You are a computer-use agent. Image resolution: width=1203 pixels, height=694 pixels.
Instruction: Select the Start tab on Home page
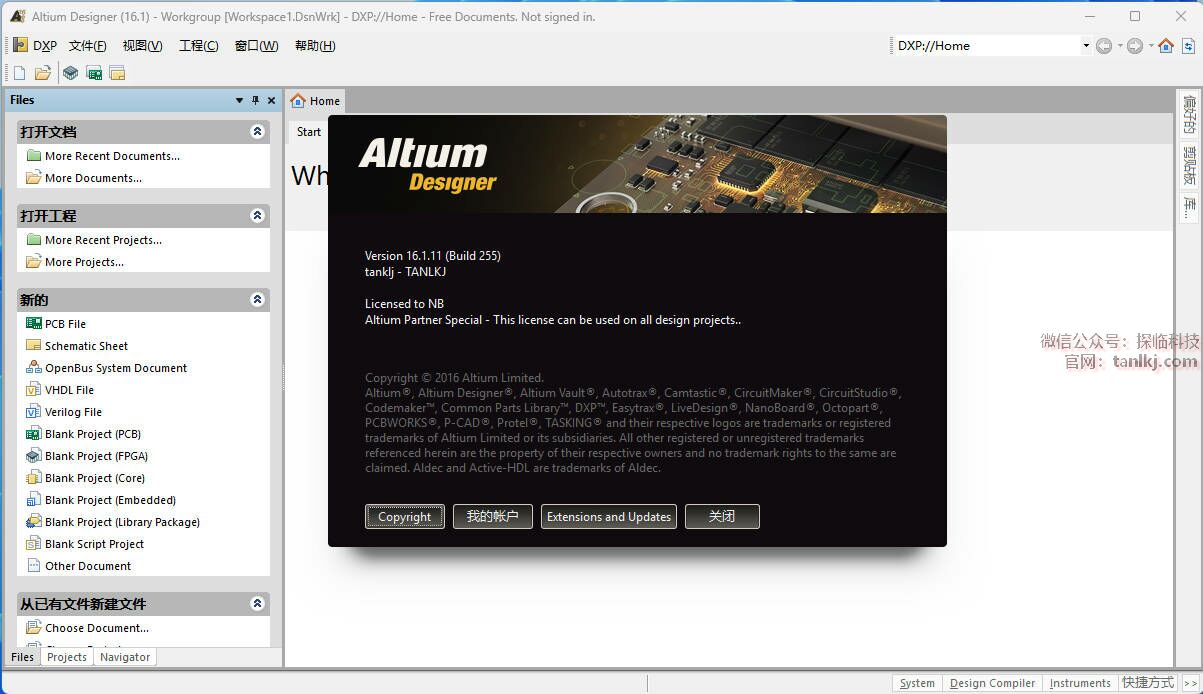(309, 132)
